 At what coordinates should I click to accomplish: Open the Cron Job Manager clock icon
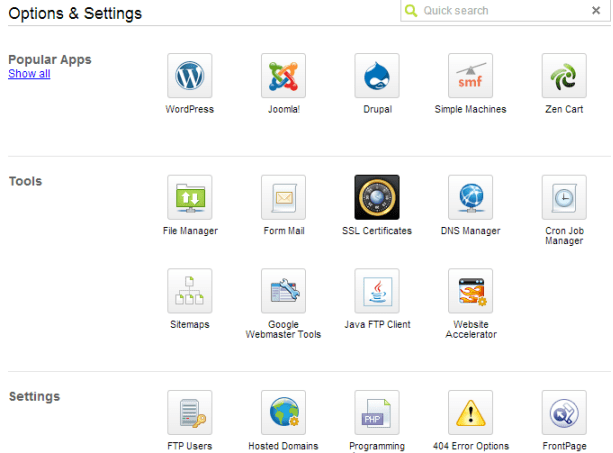pos(564,197)
